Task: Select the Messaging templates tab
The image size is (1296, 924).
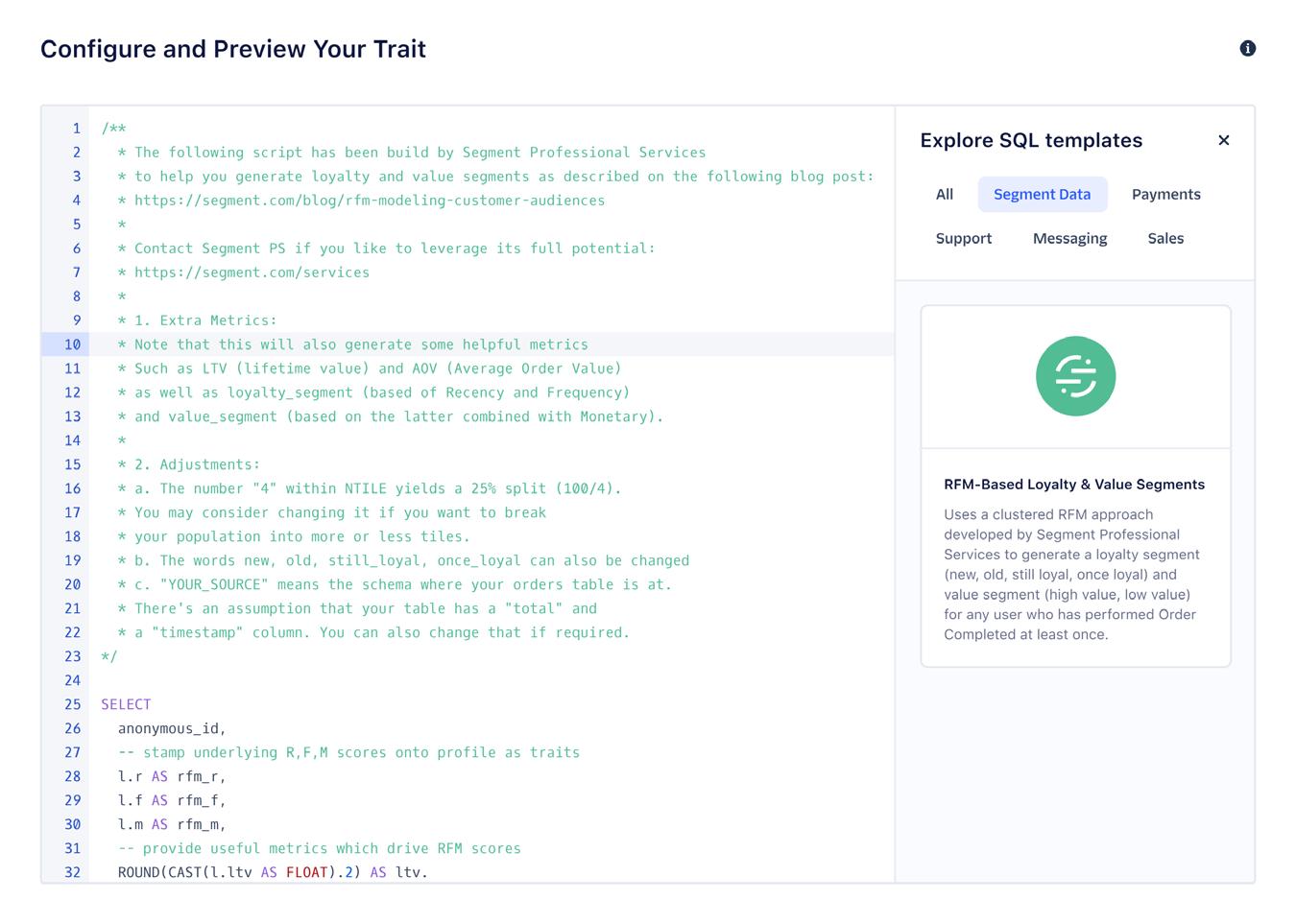Action: pyautogui.click(x=1069, y=238)
